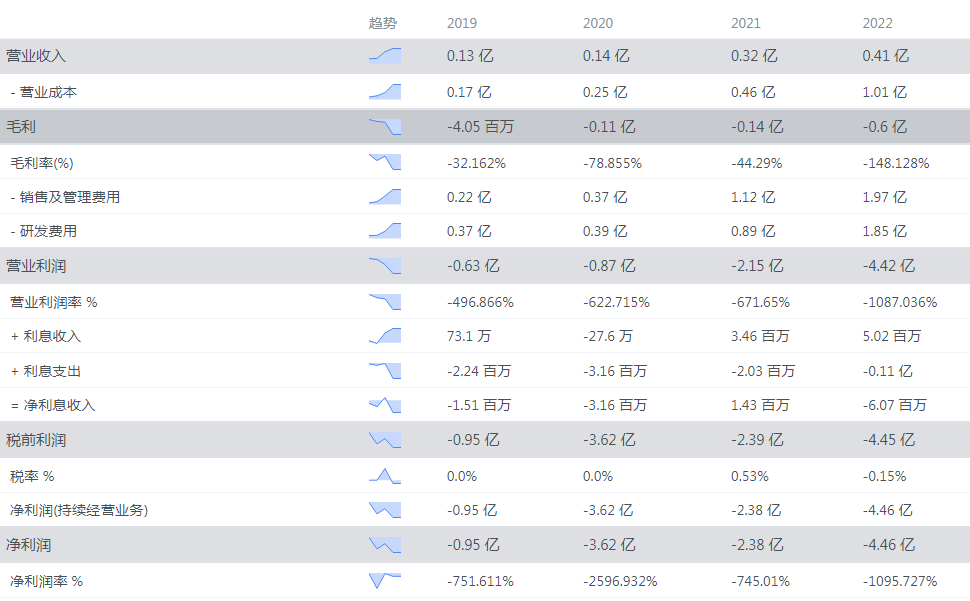Viewport: 970px width, 601px height.
Task: Select the 2019 column header
Action: [462, 23]
